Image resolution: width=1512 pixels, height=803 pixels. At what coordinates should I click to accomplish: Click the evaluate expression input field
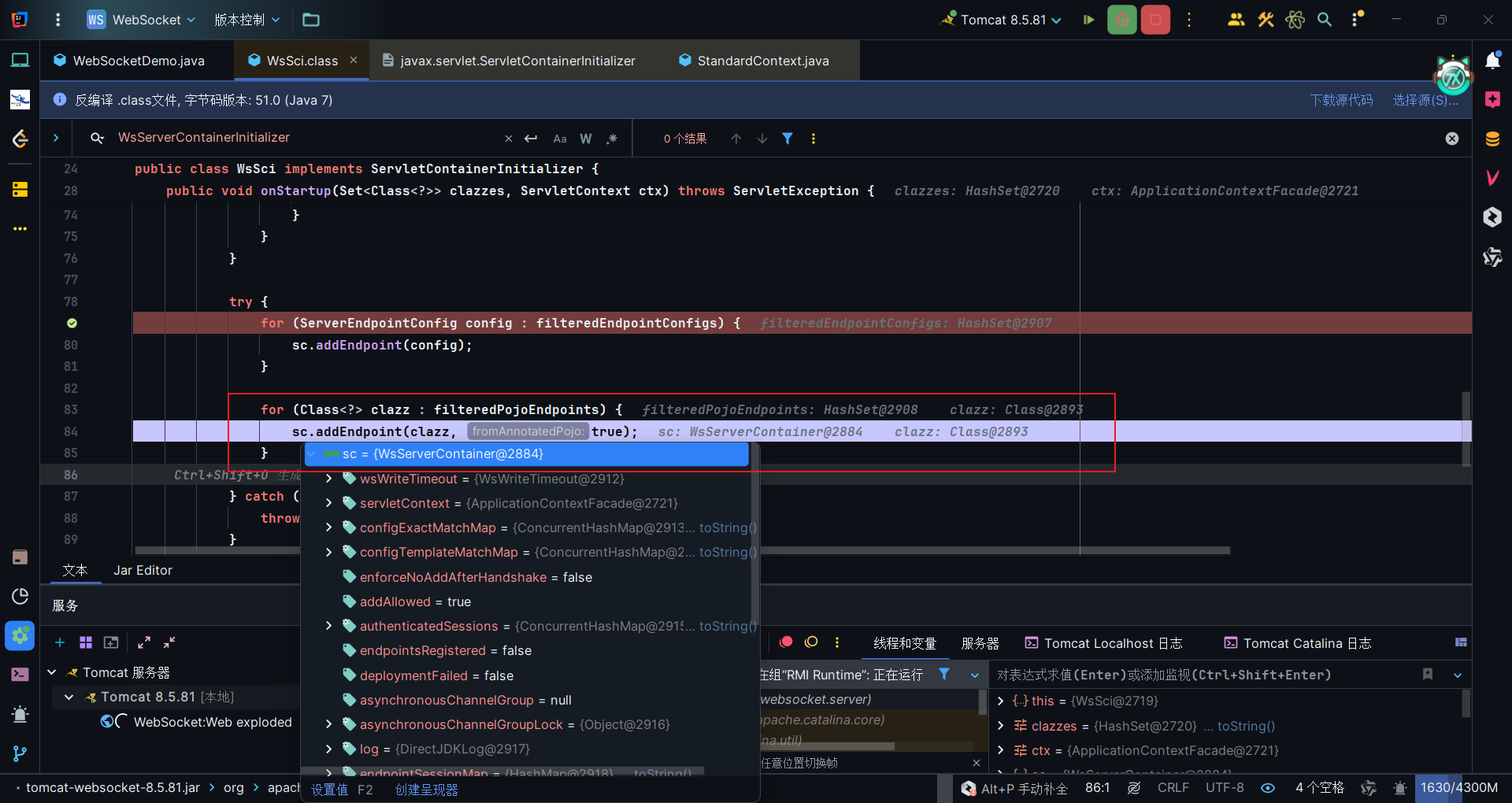point(1203,675)
